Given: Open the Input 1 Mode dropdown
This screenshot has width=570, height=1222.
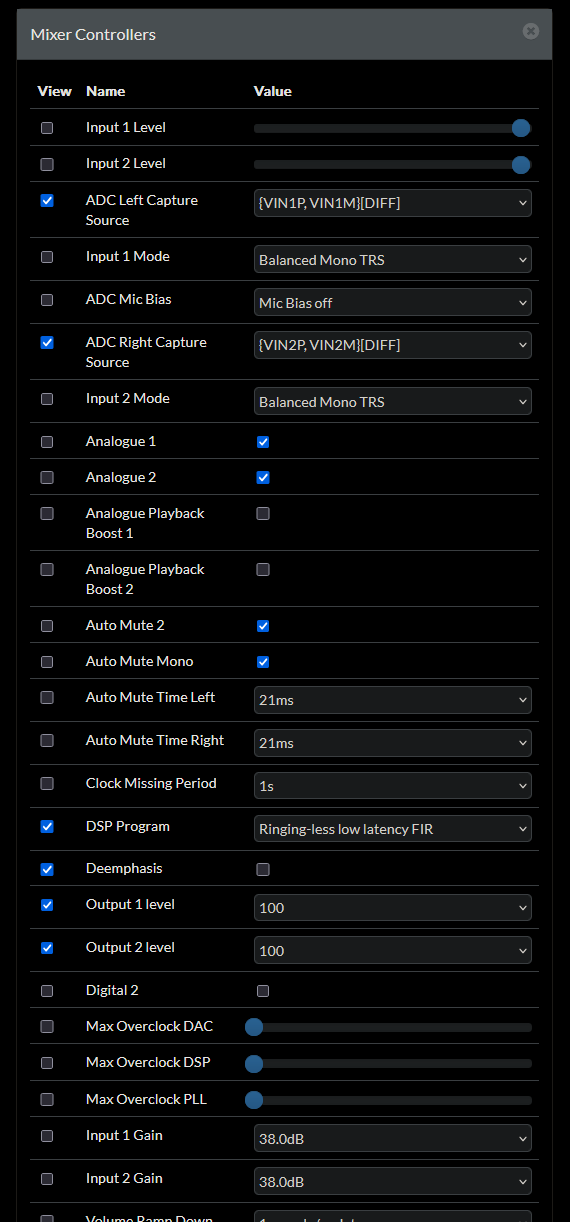Looking at the screenshot, I should tap(393, 259).
